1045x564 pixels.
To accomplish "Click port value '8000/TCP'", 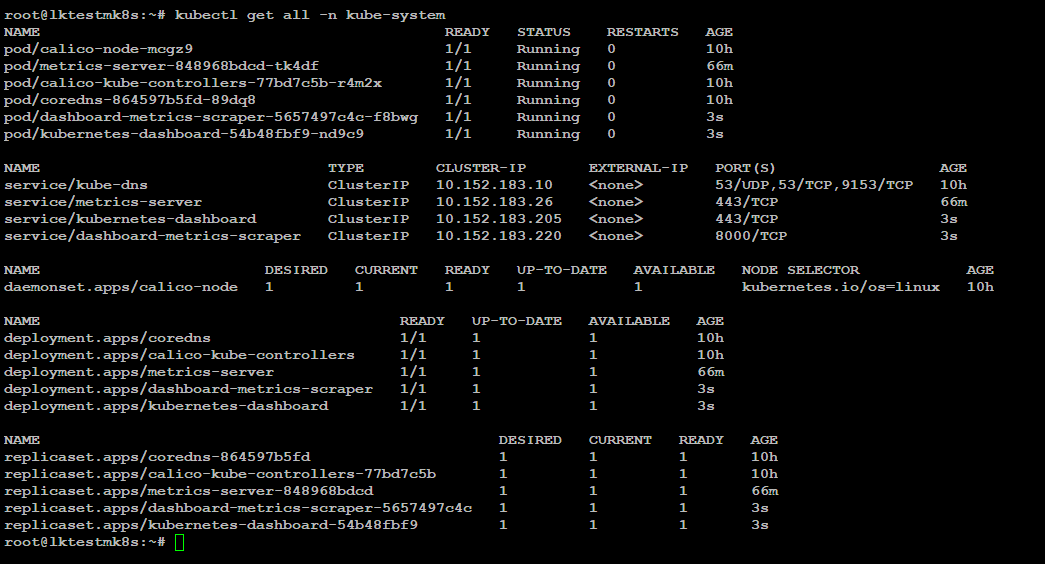I will (x=751, y=236).
